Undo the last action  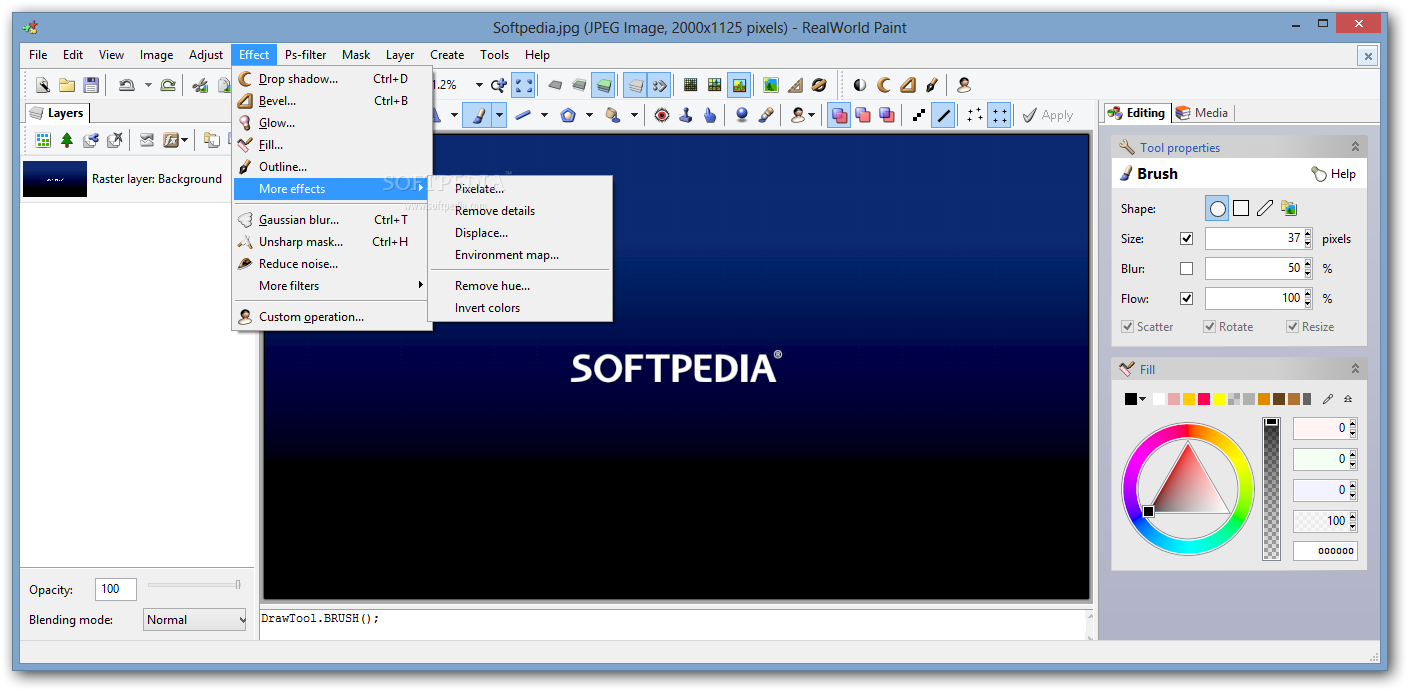[x=126, y=85]
